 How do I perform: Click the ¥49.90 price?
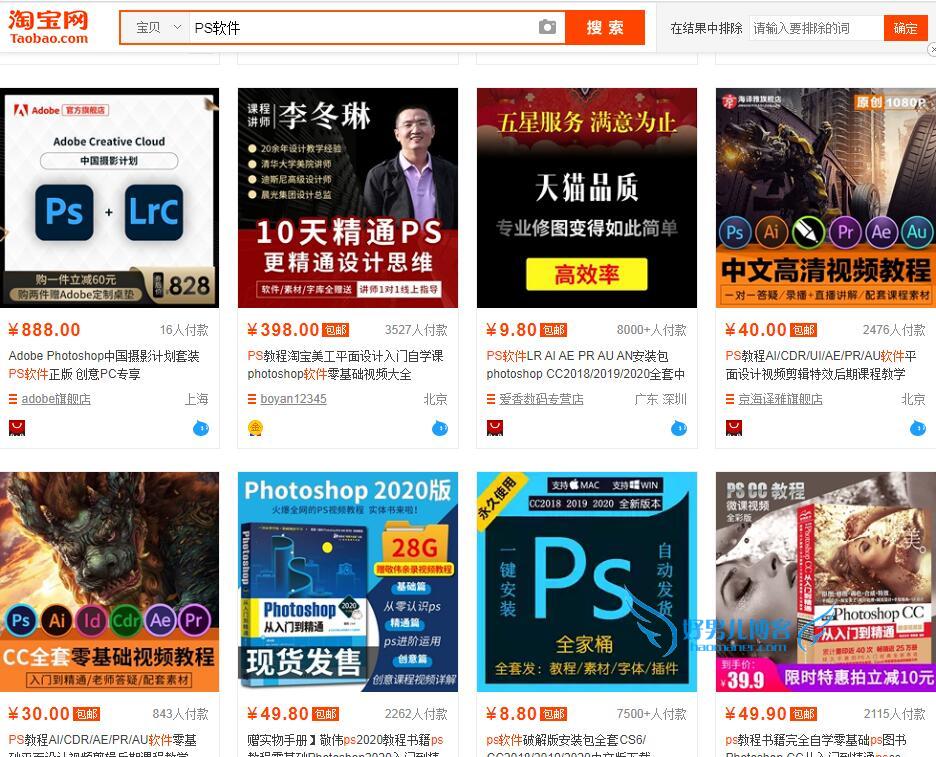click(x=756, y=713)
